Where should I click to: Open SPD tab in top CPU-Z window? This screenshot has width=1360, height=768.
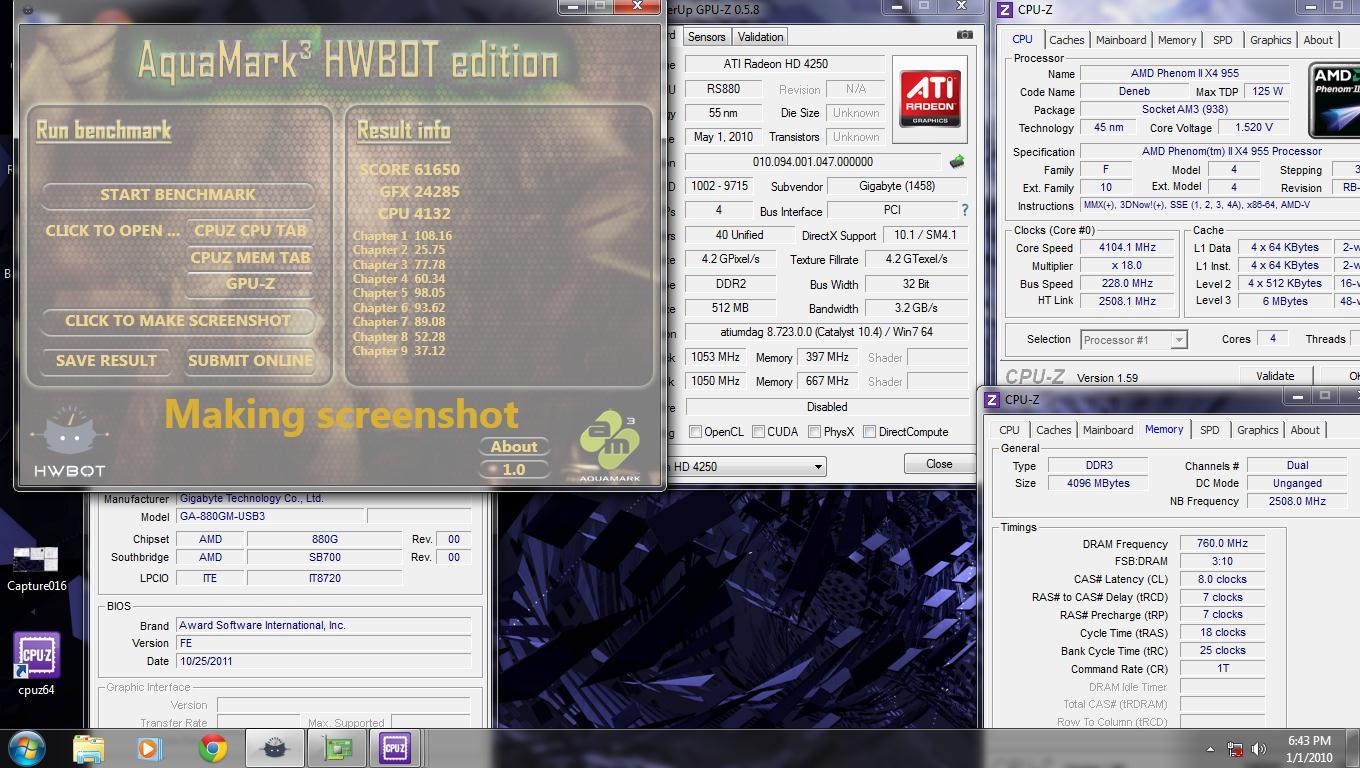click(x=1222, y=40)
